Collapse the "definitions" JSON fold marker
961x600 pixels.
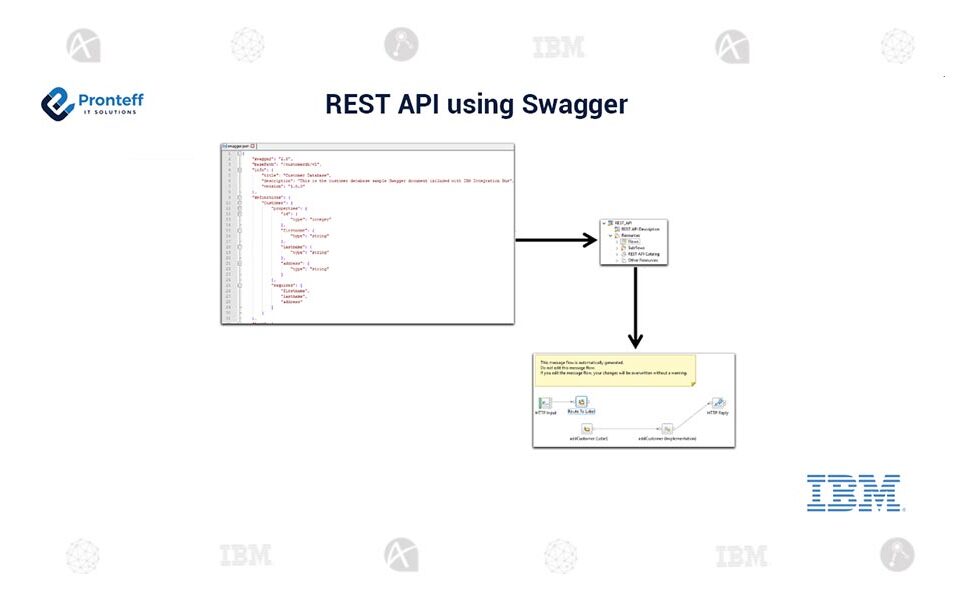[239, 196]
